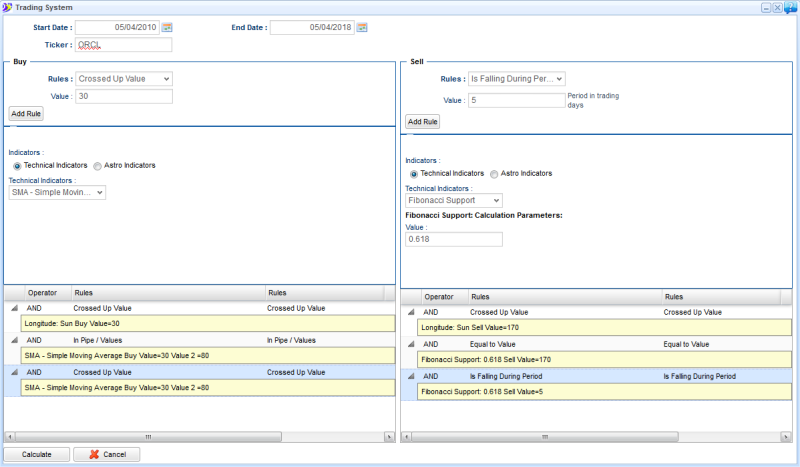Collapse the In Pipe / Values buy row

15,341
